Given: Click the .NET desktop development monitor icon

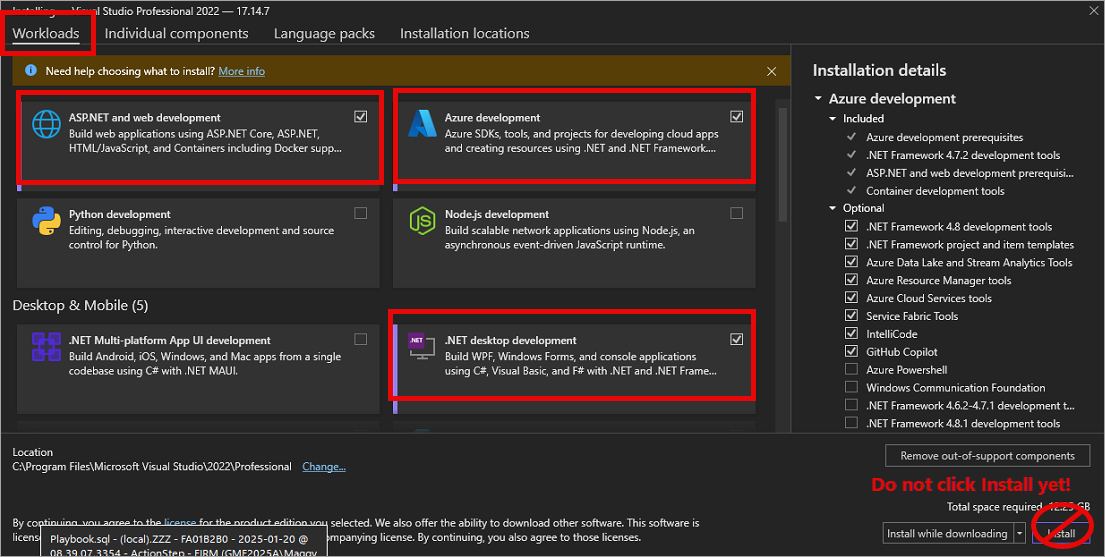Looking at the screenshot, I should pos(422,346).
